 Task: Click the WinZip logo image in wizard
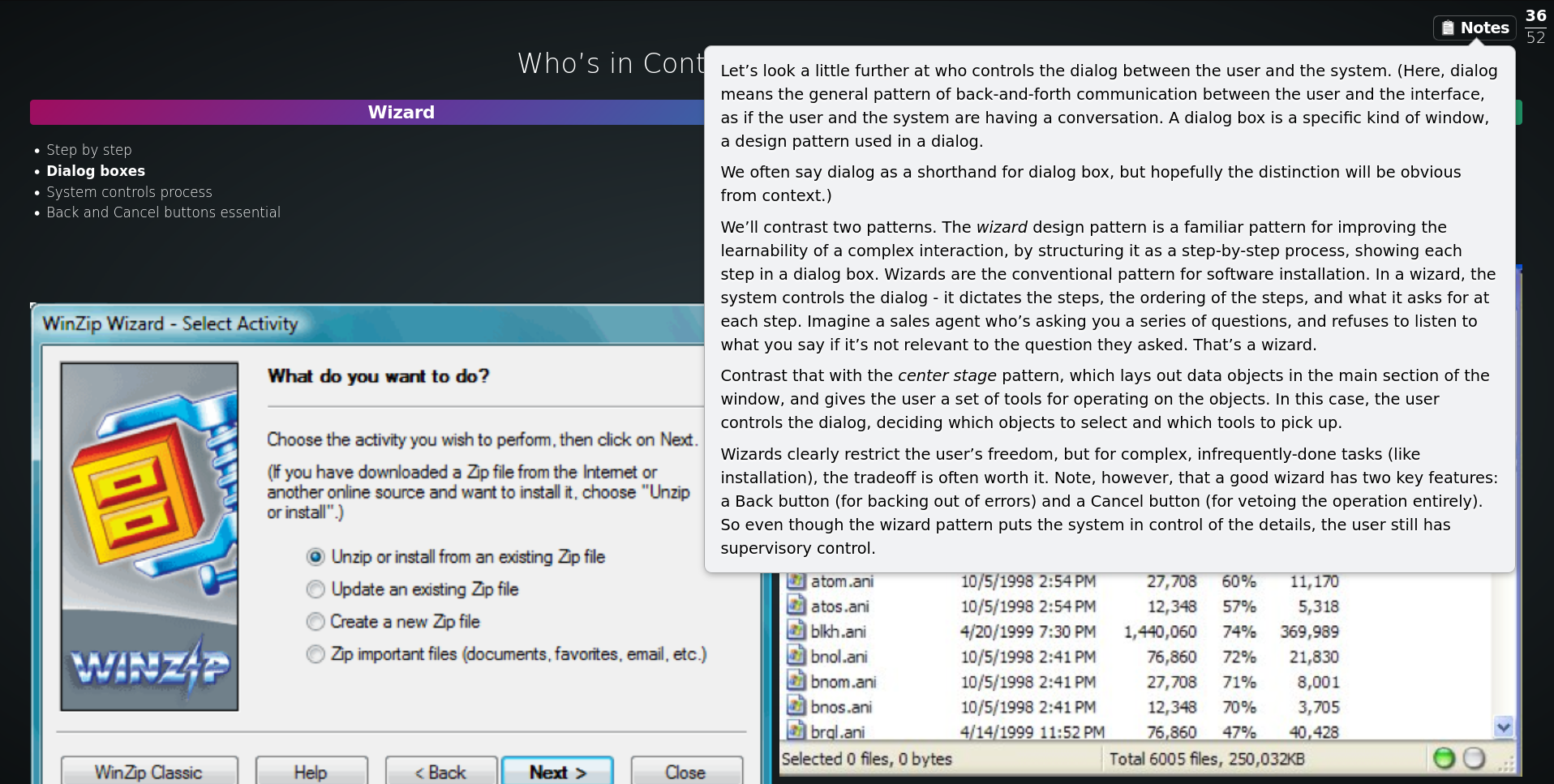pyautogui.click(x=149, y=537)
